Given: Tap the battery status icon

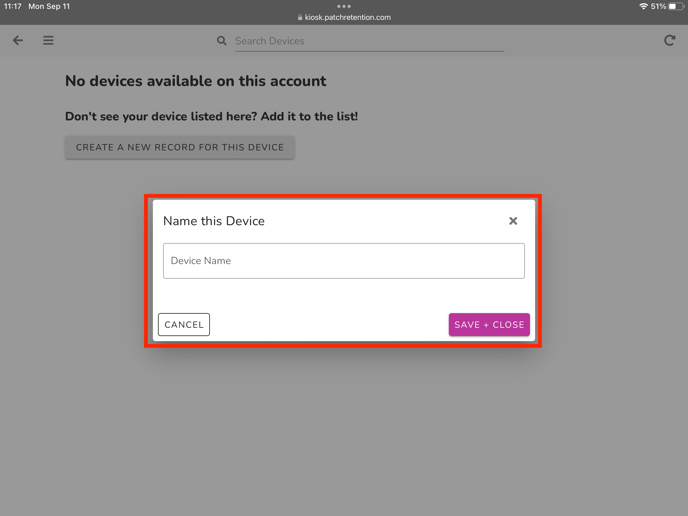Looking at the screenshot, I should coord(676,6).
